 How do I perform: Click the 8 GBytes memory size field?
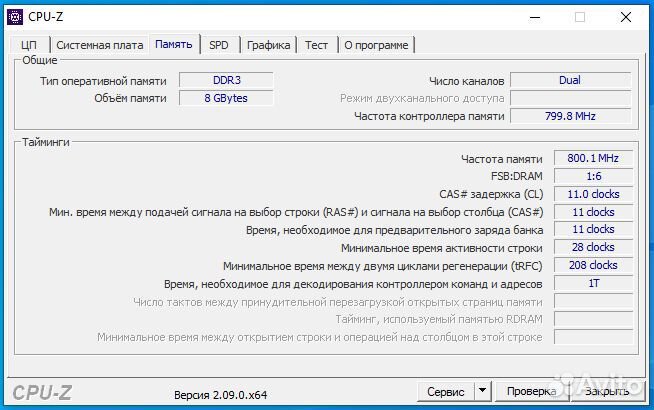[226, 98]
